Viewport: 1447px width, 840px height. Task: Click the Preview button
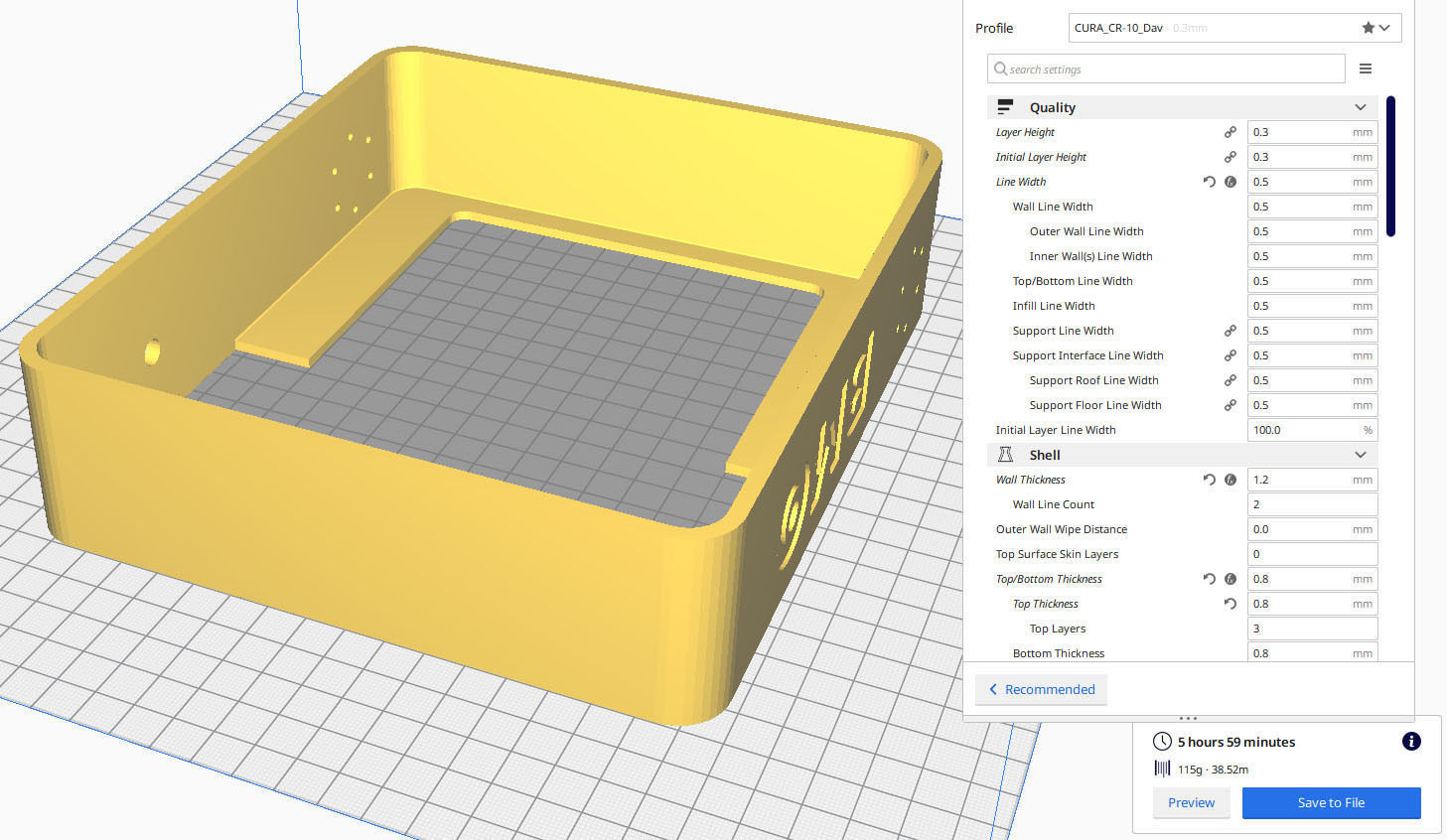1192,802
